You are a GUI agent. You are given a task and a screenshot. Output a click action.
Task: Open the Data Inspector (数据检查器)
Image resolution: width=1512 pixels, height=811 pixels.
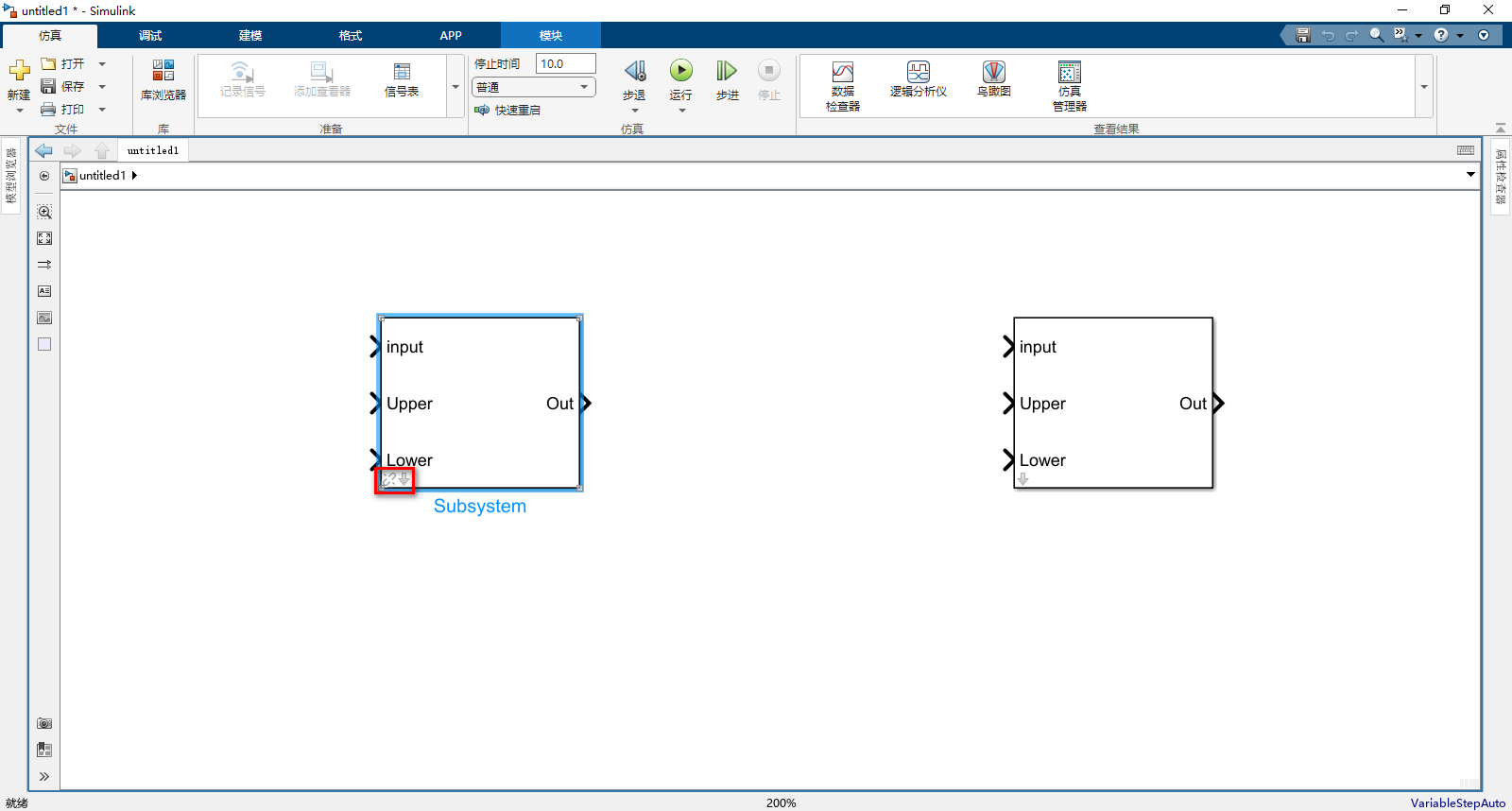pyautogui.click(x=843, y=86)
